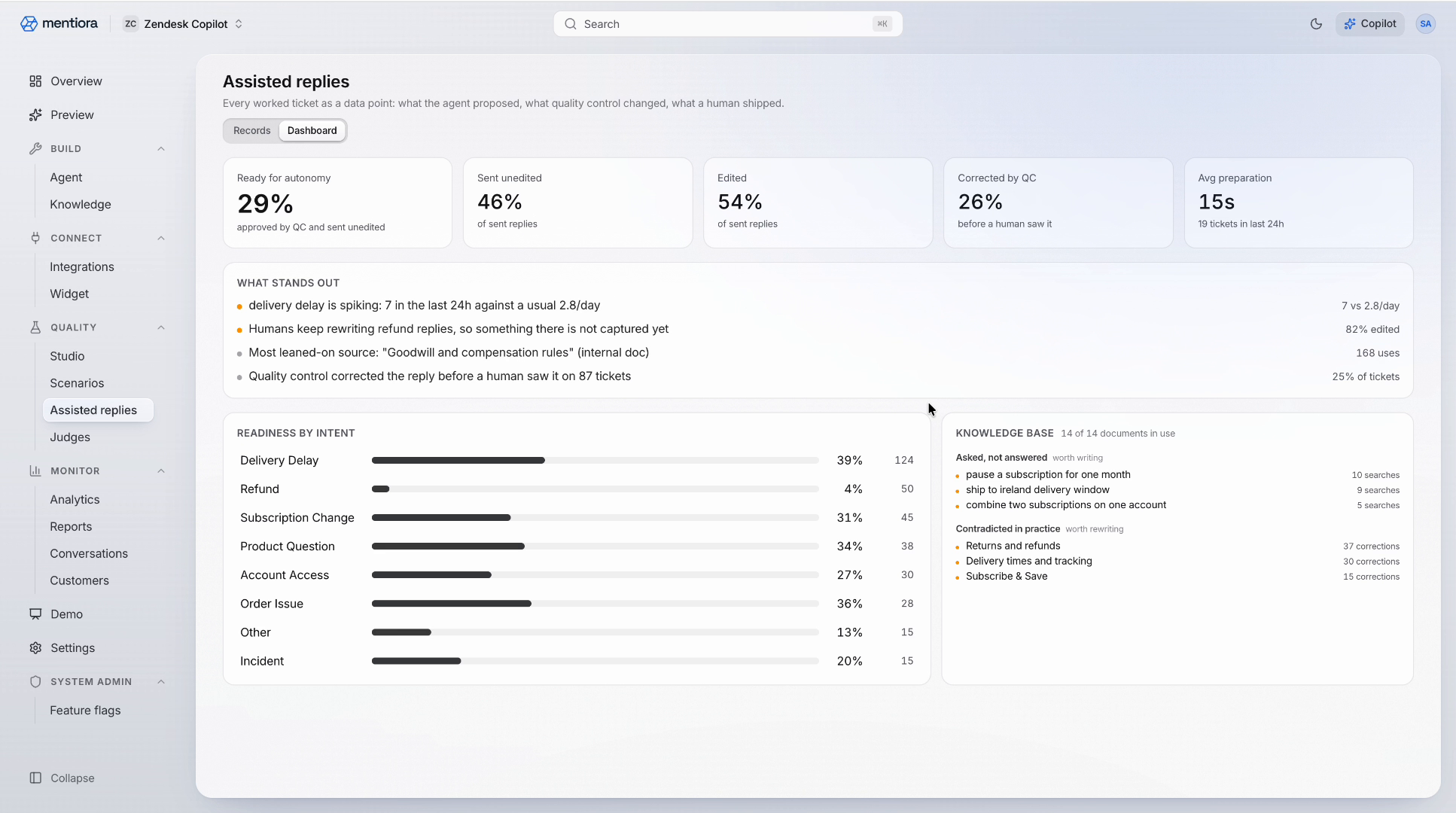This screenshot has height=813, width=1456.
Task: Toggle dark mode moon icon
Action: pos(1316,24)
